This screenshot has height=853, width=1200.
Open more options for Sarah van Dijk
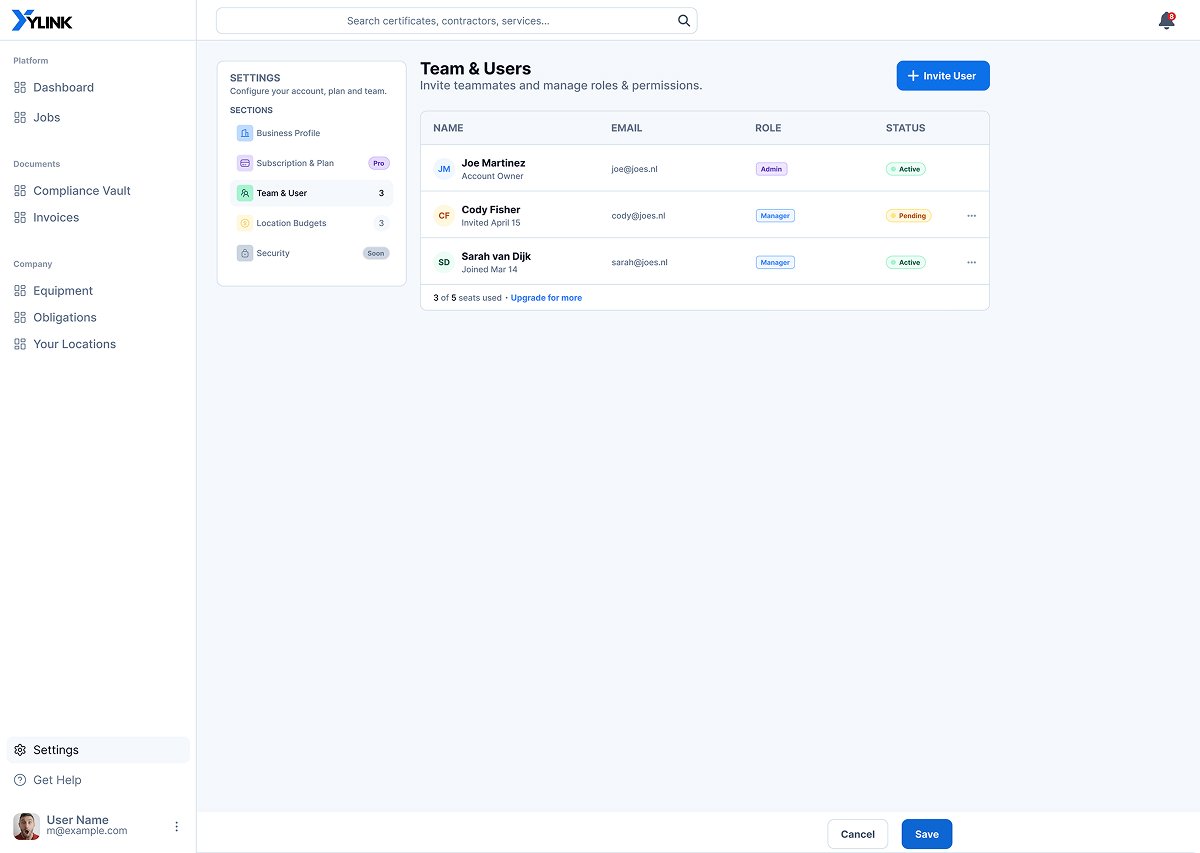pos(971,262)
